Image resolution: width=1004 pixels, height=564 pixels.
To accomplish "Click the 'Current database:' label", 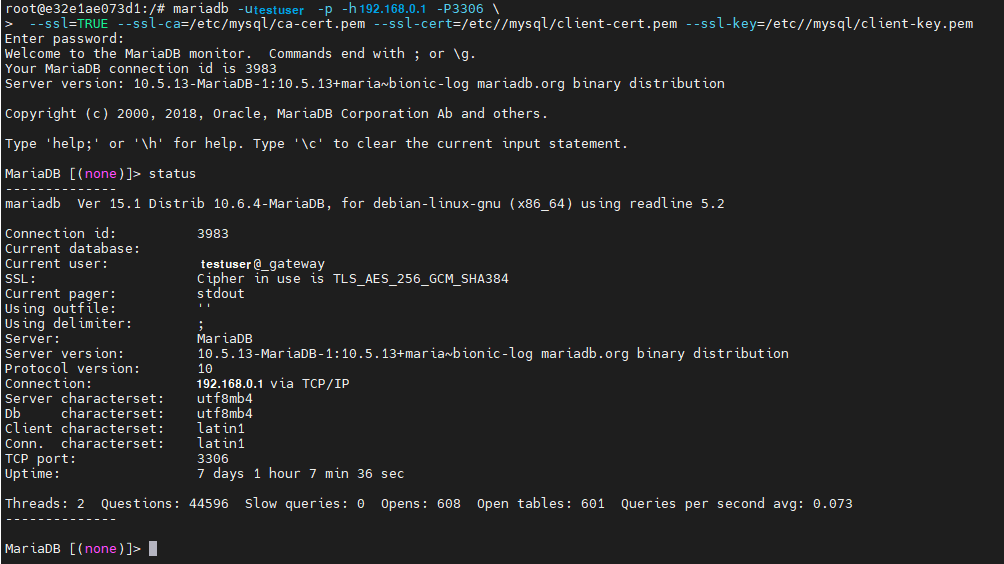I will pyautogui.click(x=72, y=249).
